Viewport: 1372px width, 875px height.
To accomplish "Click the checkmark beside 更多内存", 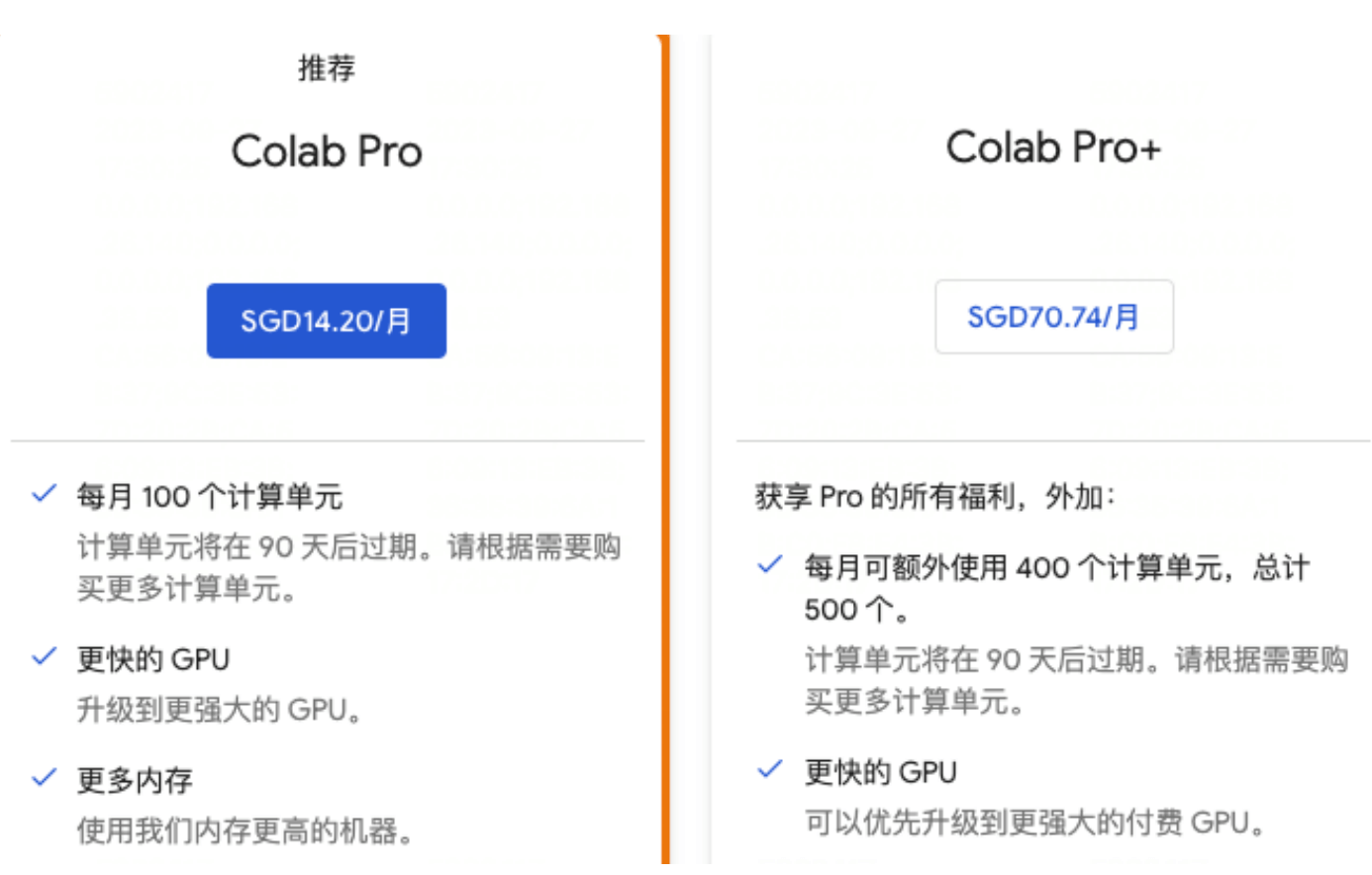I will tap(44, 778).
